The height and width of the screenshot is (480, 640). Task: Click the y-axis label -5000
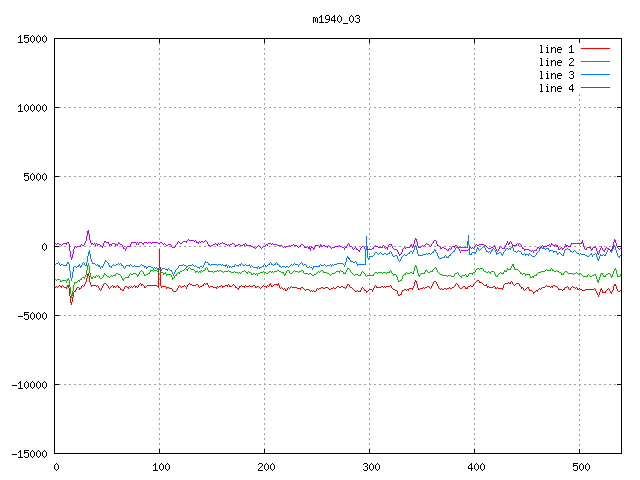click(x=32, y=316)
